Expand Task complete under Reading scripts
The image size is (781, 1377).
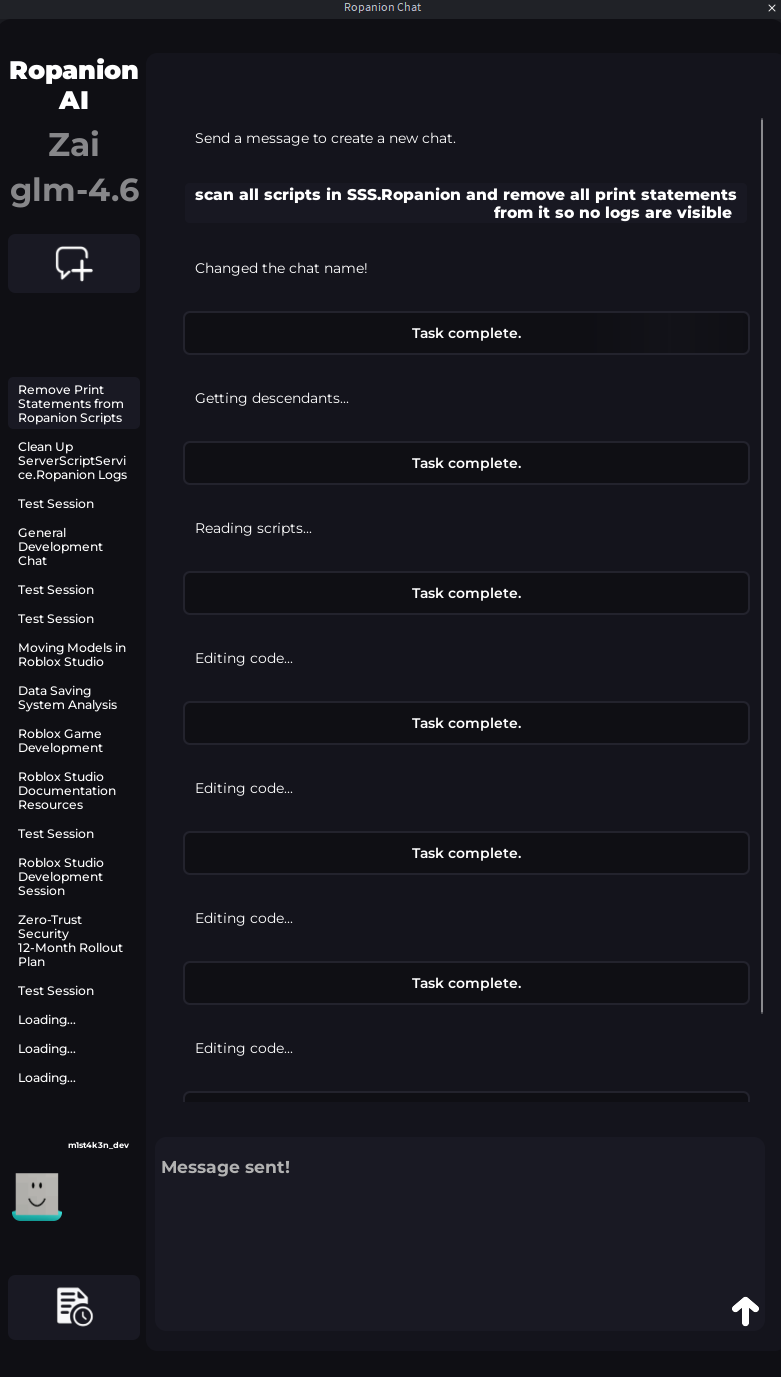[466, 593]
